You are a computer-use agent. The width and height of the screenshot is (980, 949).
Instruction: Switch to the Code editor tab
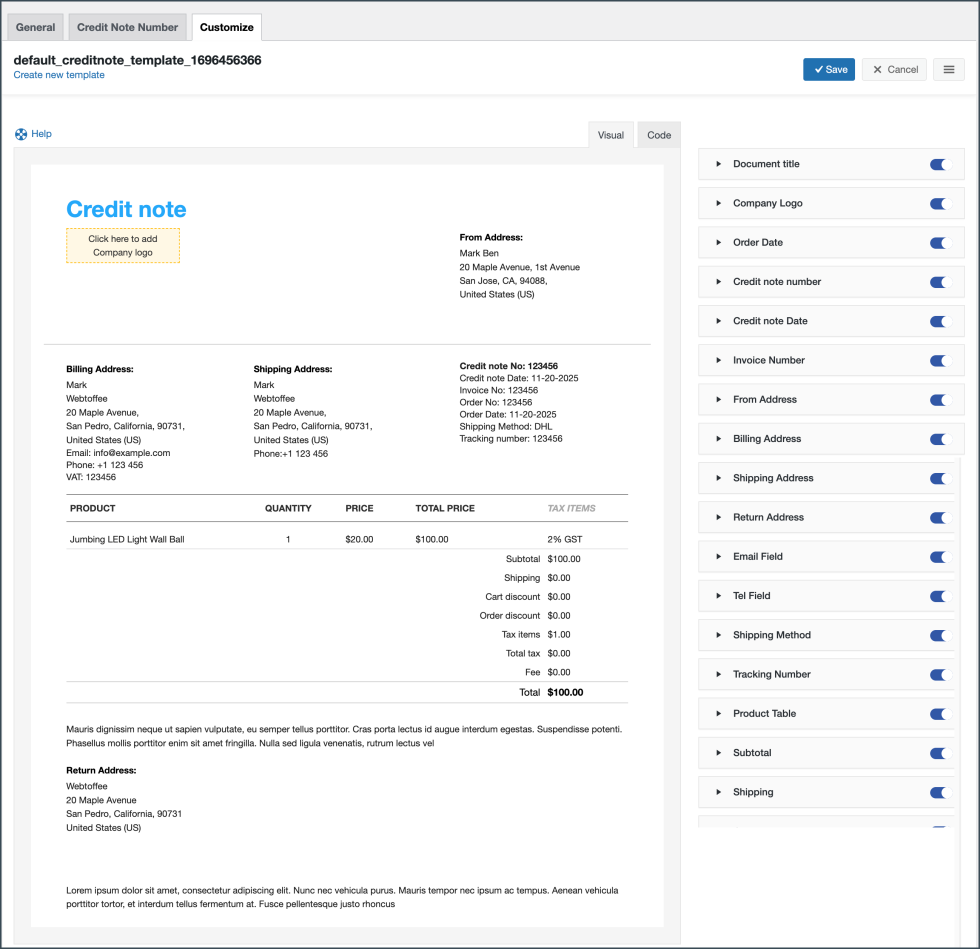click(x=659, y=135)
